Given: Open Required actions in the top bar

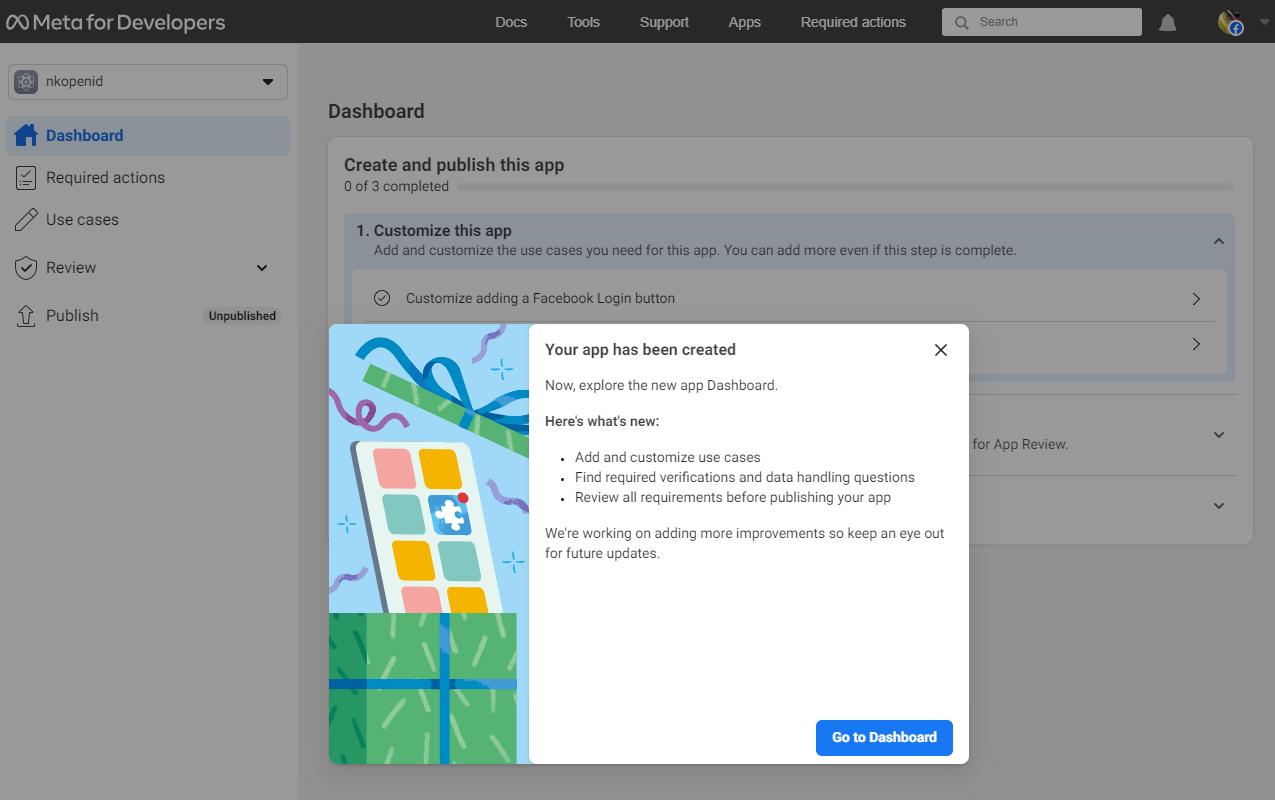Looking at the screenshot, I should click(853, 22).
